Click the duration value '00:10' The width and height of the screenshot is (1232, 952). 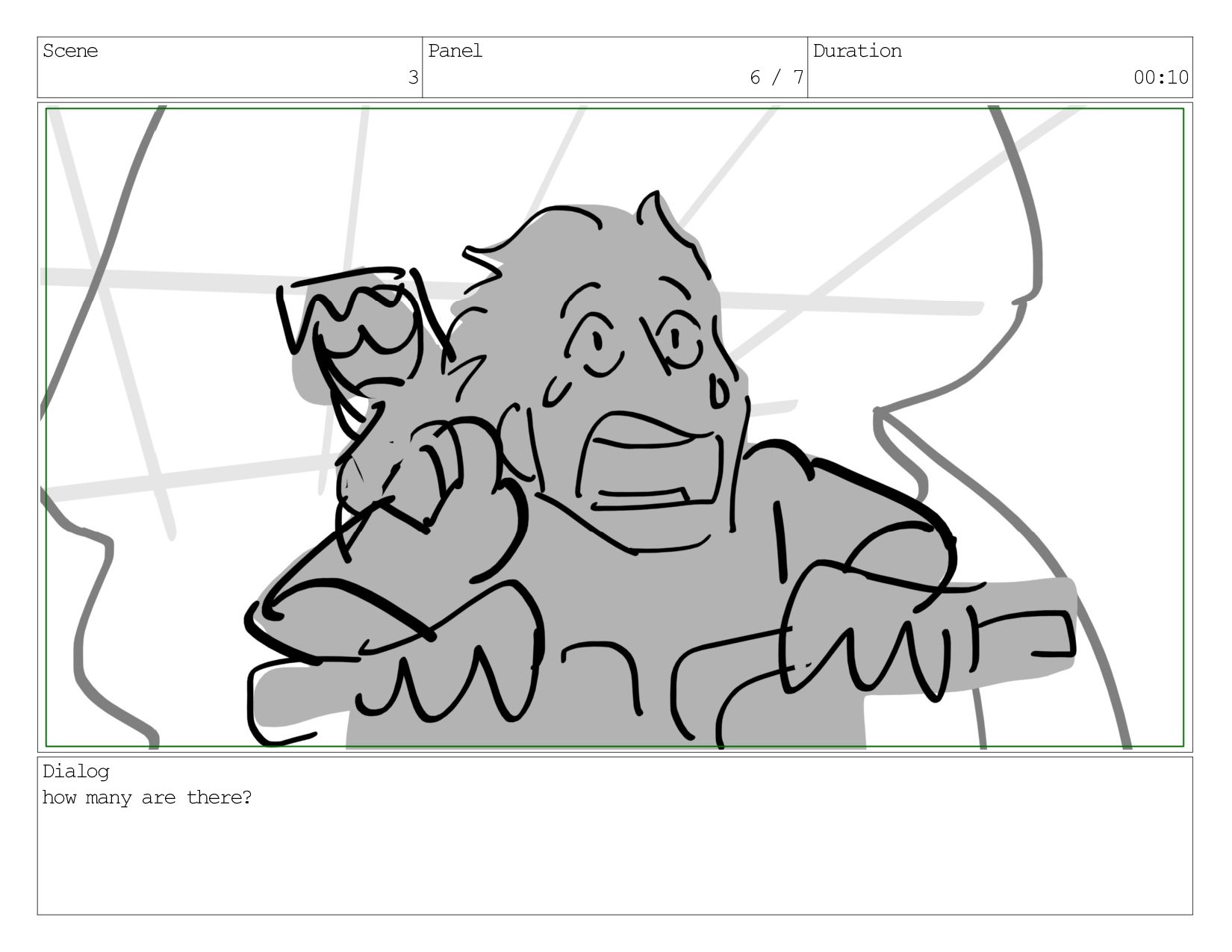click(x=1161, y=78)
